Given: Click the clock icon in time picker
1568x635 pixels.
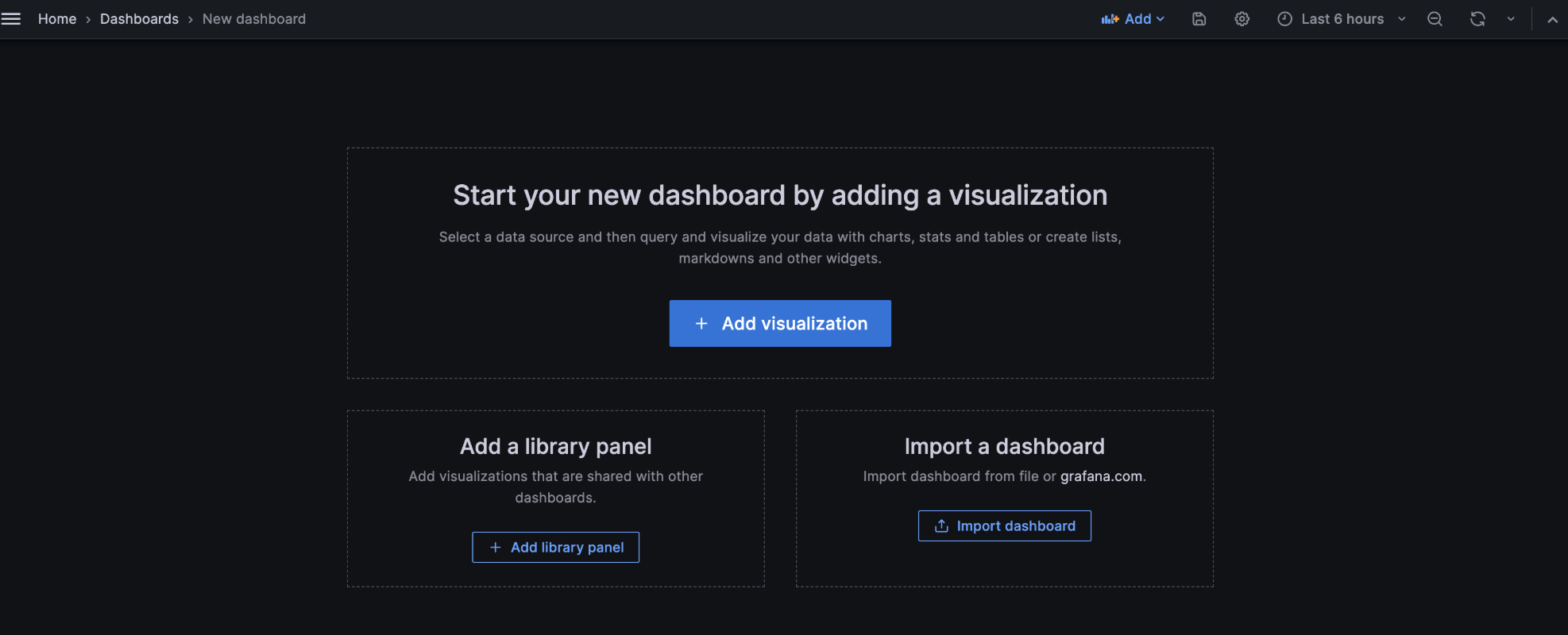Looking at the screenshot, I should tap(1284, 19).
